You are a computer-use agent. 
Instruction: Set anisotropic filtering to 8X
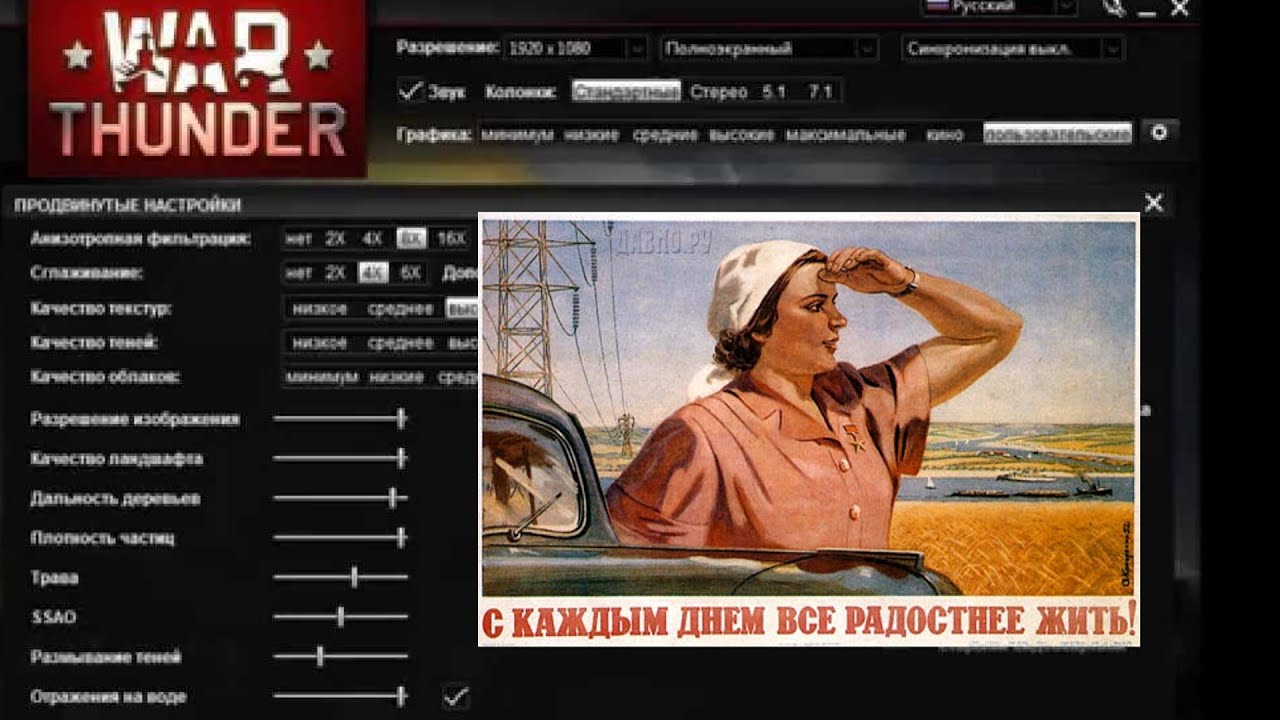coord(411,239)
